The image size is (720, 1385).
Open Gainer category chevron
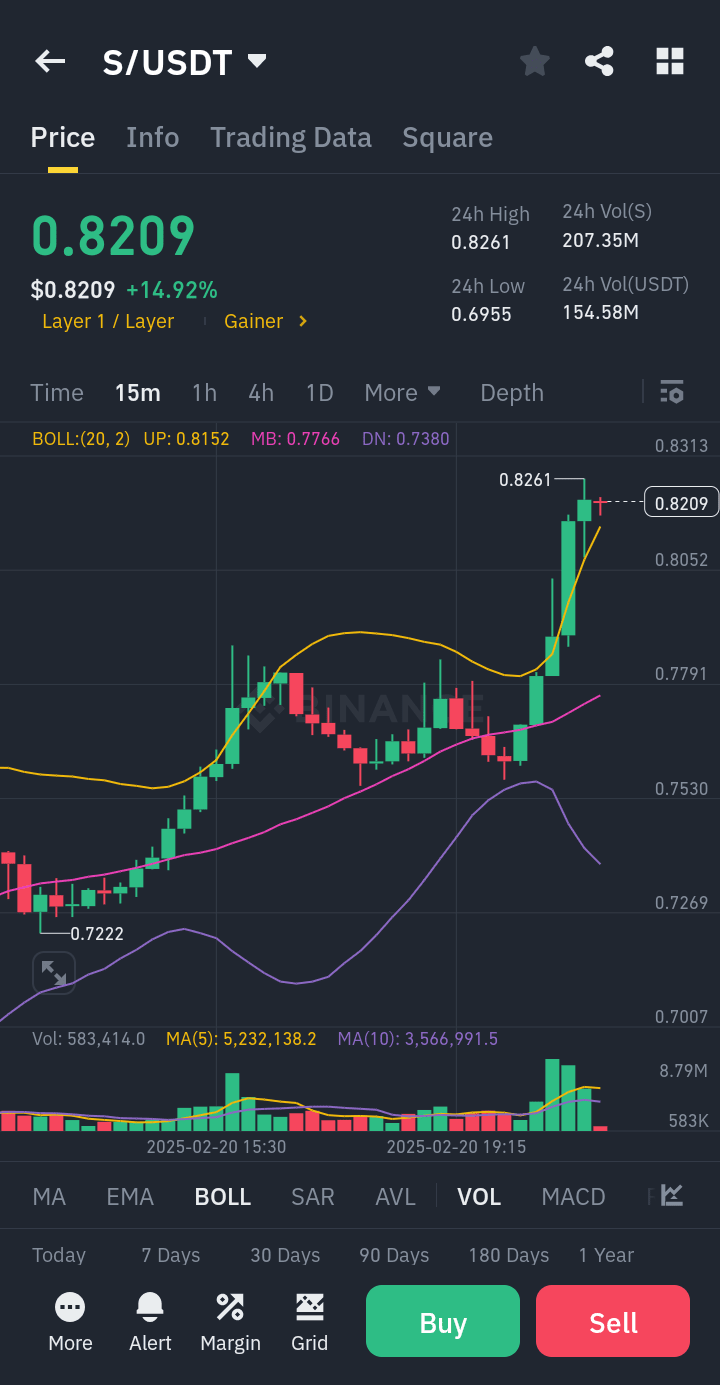[x=303, y=321]
